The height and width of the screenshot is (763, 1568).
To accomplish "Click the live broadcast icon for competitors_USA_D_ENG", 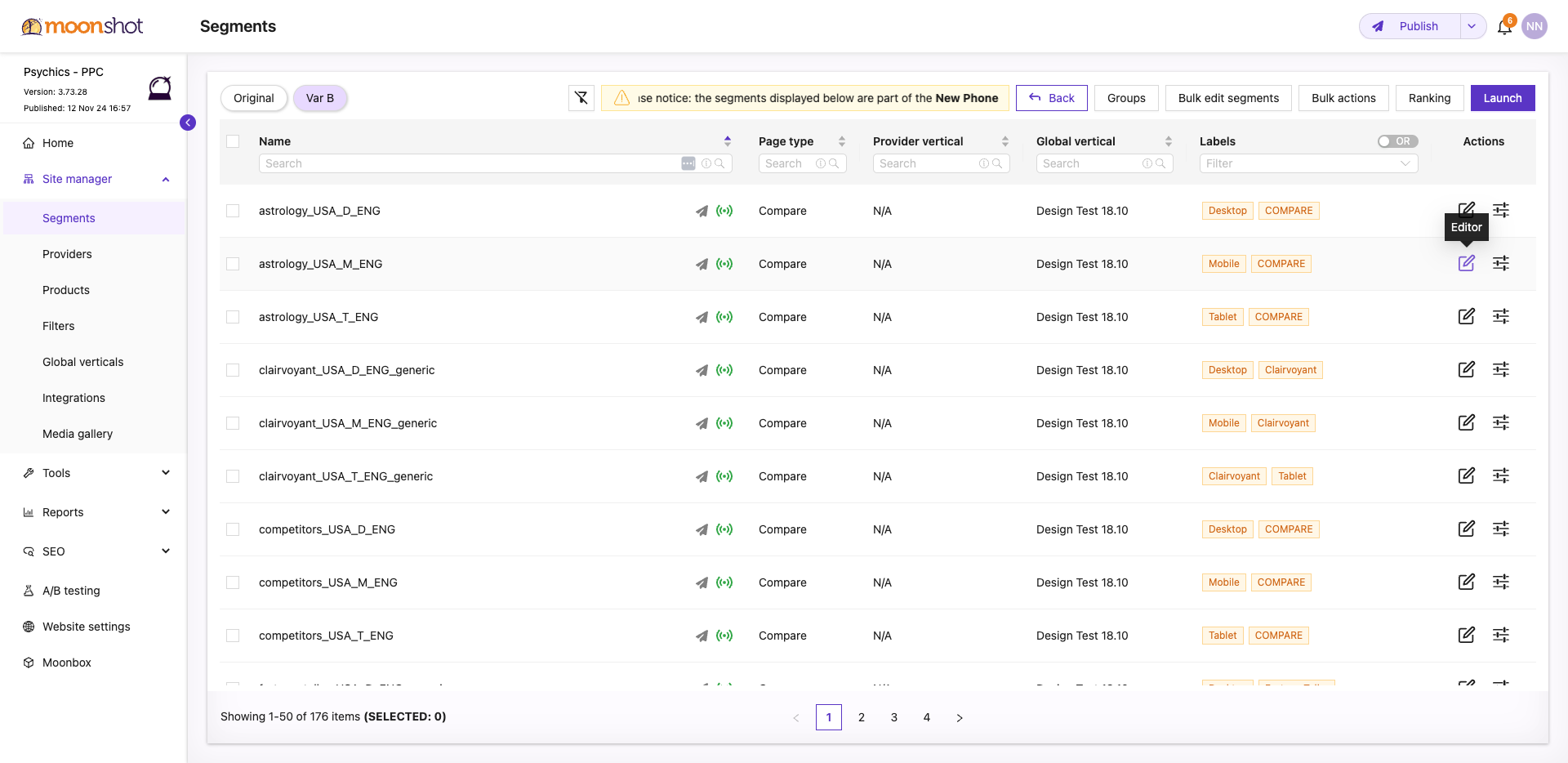I will [x=724, y=529].
